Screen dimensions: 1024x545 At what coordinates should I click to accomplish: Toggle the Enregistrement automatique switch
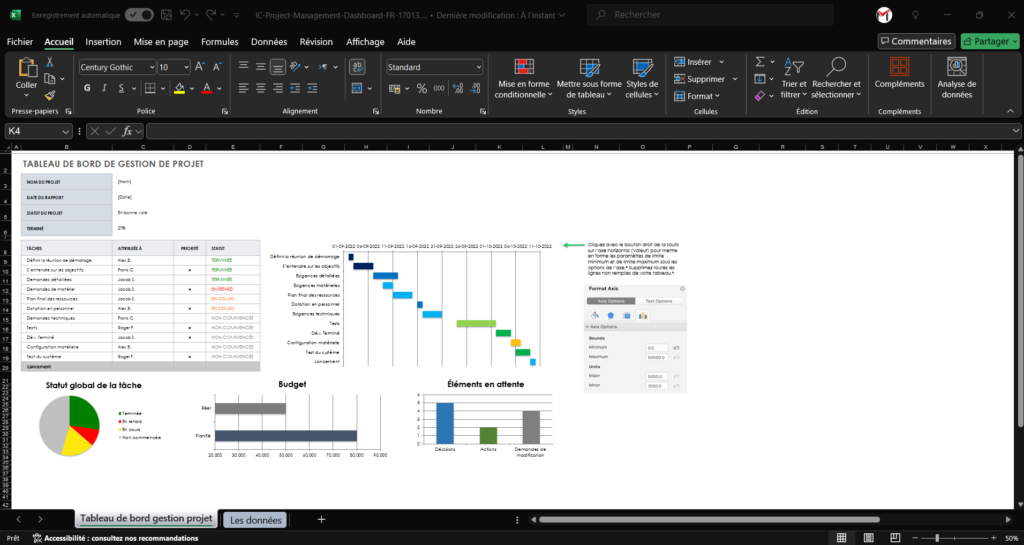pos(139,15)
